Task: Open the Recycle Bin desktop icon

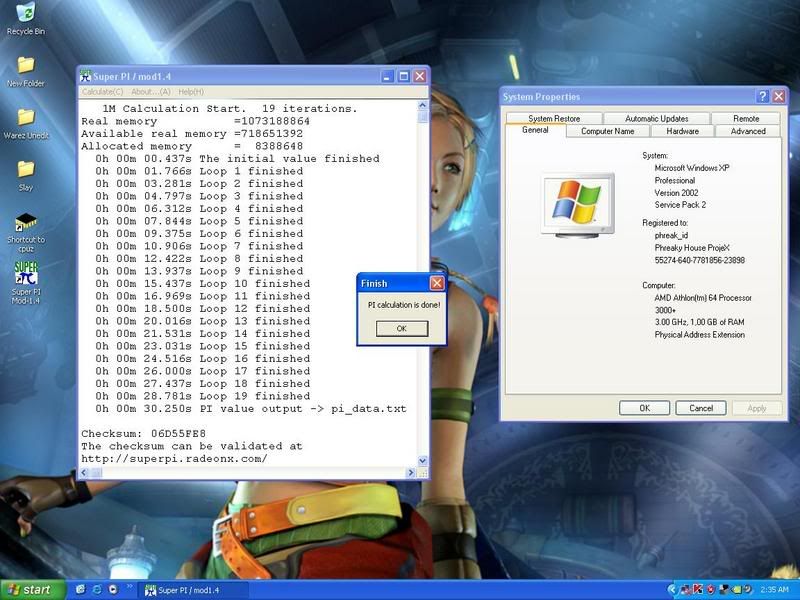Action: click(25, 14)
